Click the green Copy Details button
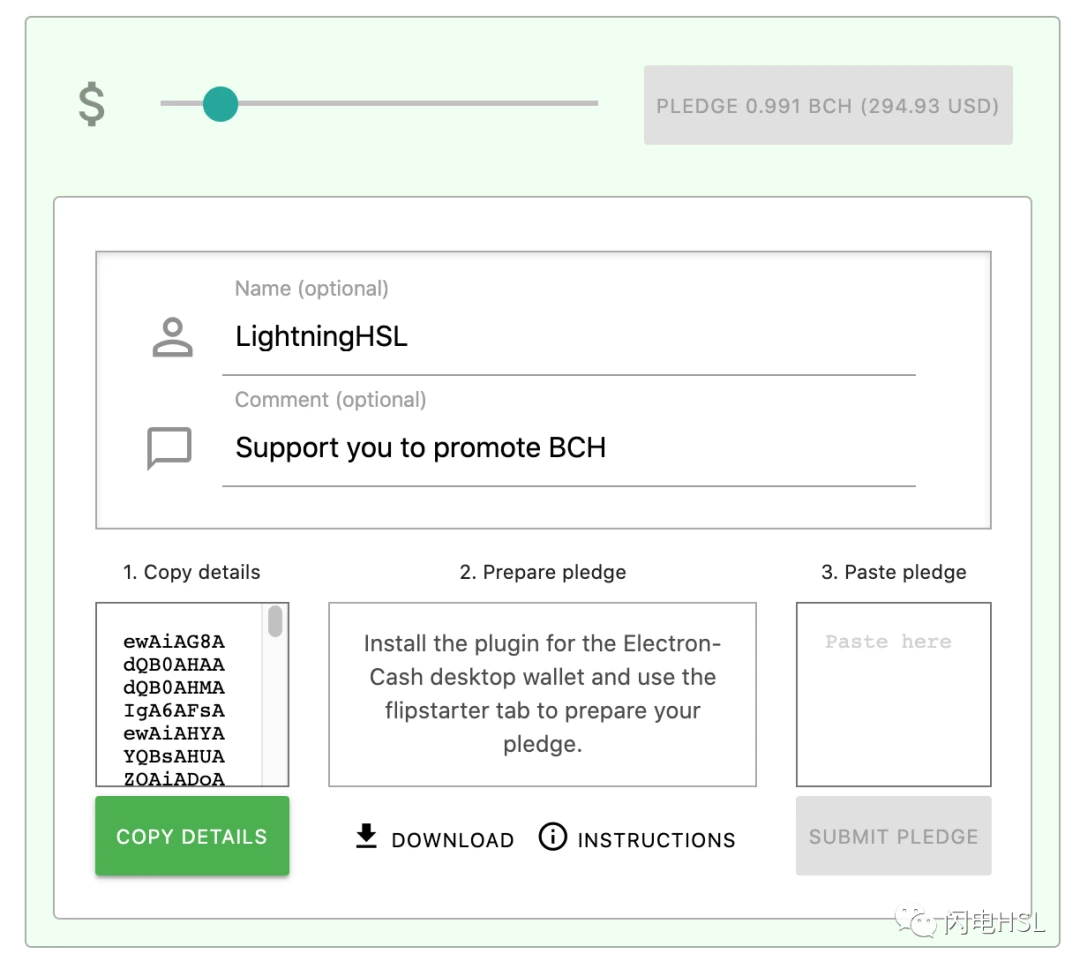 [192, 836]
